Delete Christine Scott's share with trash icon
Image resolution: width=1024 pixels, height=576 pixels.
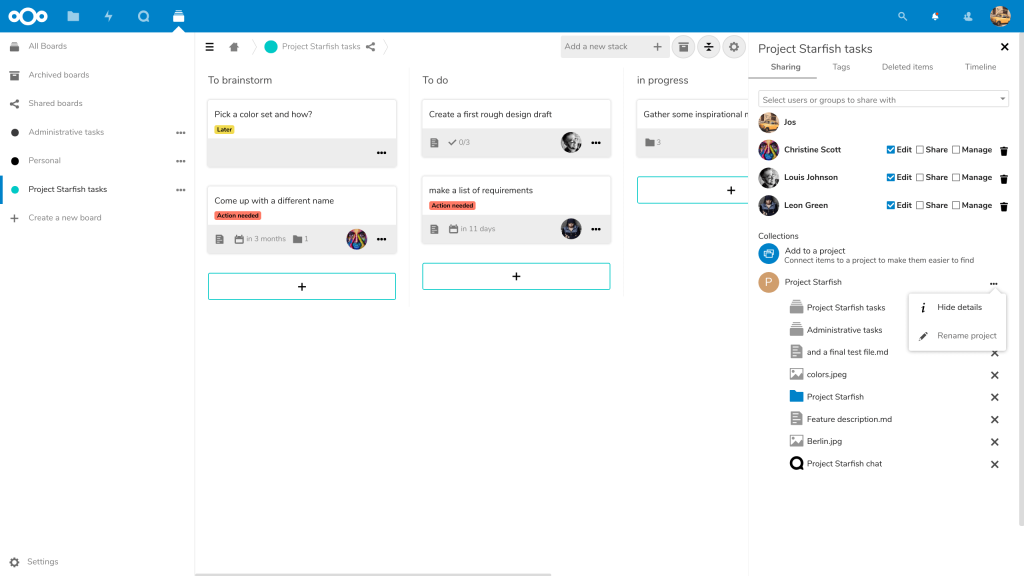(x=1004, y=150)
